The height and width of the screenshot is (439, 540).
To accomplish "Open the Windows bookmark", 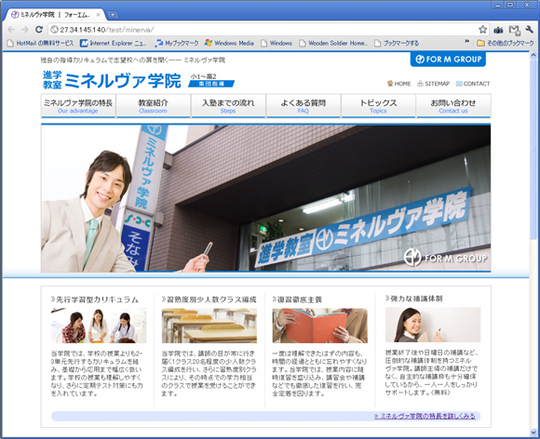I will (277, 43).
